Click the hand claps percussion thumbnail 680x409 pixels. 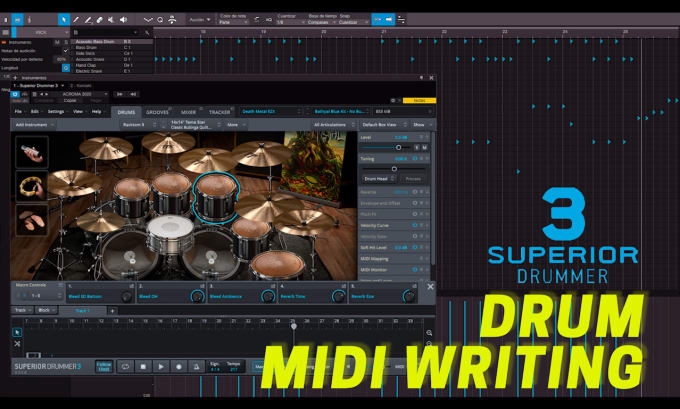tap(32, 220)
